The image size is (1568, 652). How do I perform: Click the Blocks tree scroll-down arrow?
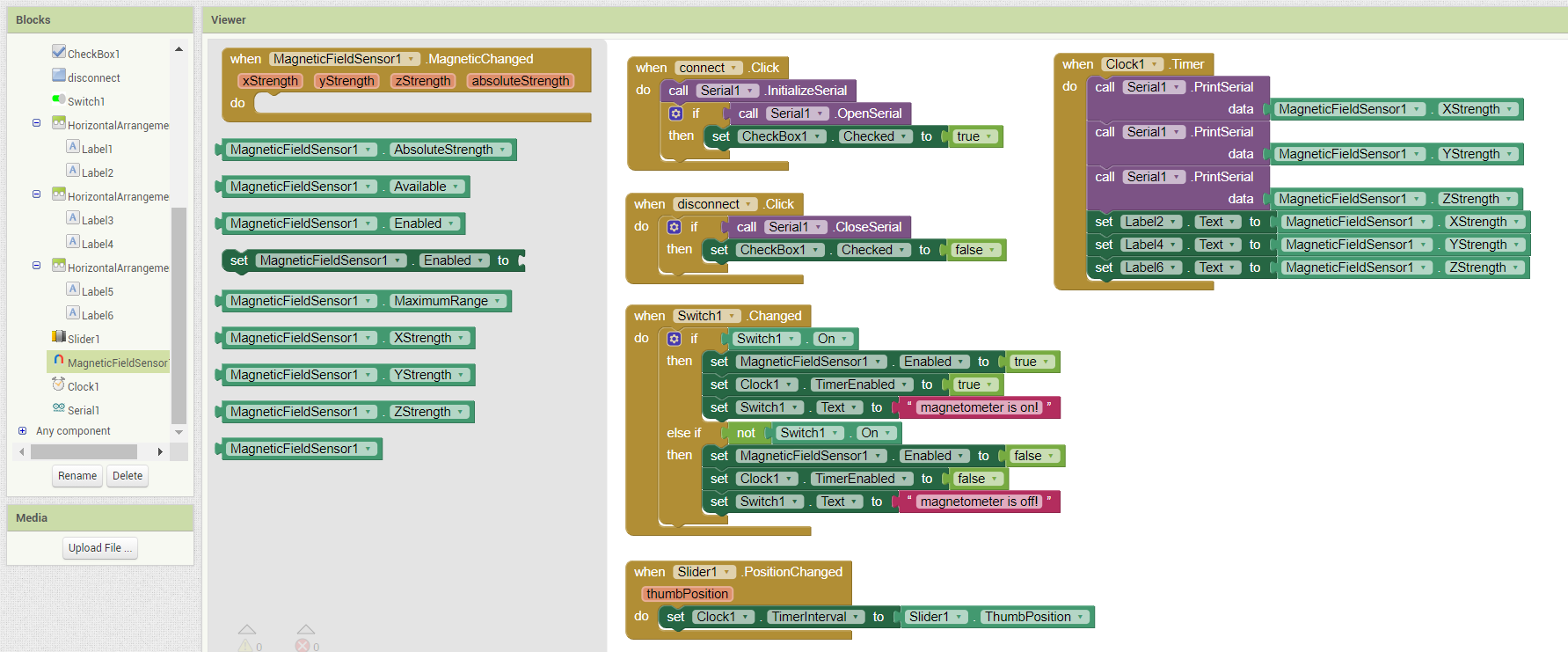click(x=179, y=432)
